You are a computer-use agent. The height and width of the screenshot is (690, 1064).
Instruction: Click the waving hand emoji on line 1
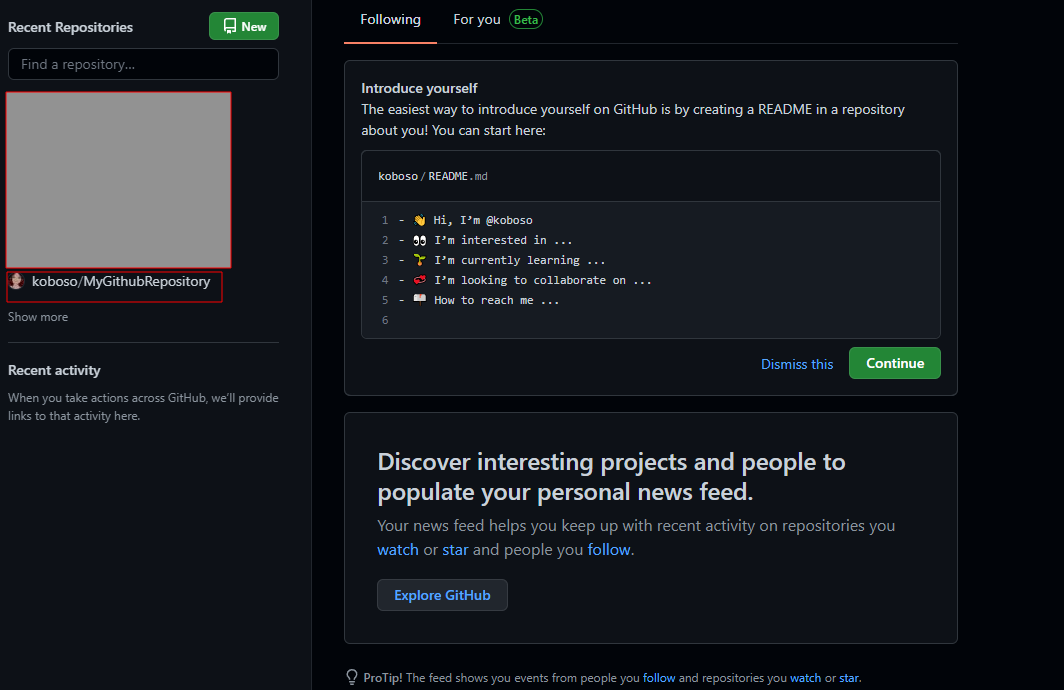pyautogui.click(x=419, y=220)
